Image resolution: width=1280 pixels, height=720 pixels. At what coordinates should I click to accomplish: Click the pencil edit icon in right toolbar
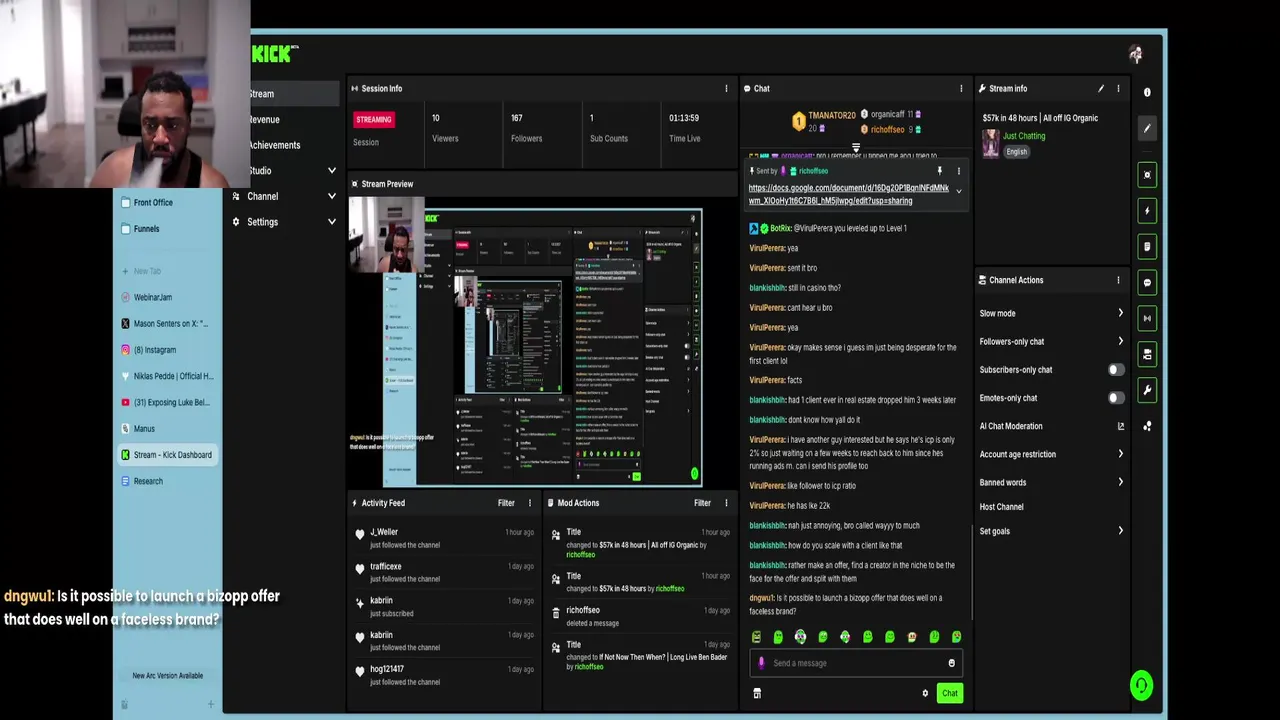[x=1147, y=128]
